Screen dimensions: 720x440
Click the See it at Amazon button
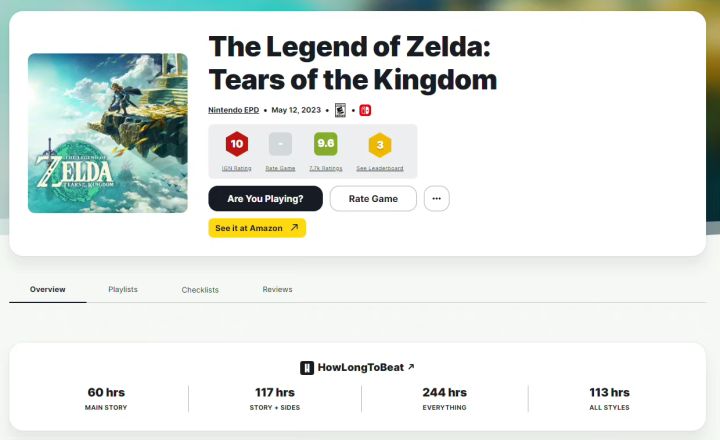click(257, 228)
